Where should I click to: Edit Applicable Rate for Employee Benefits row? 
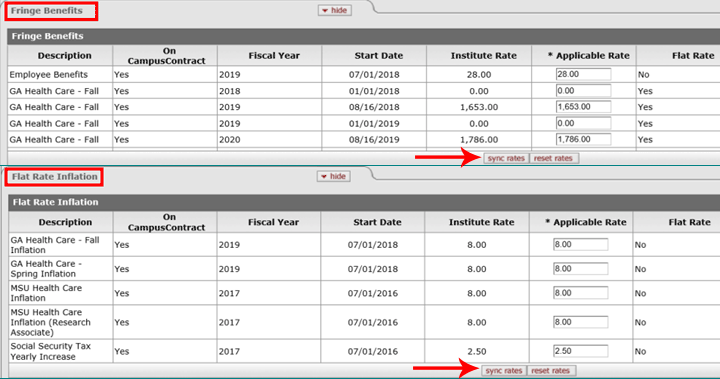(x=583, y=74)
